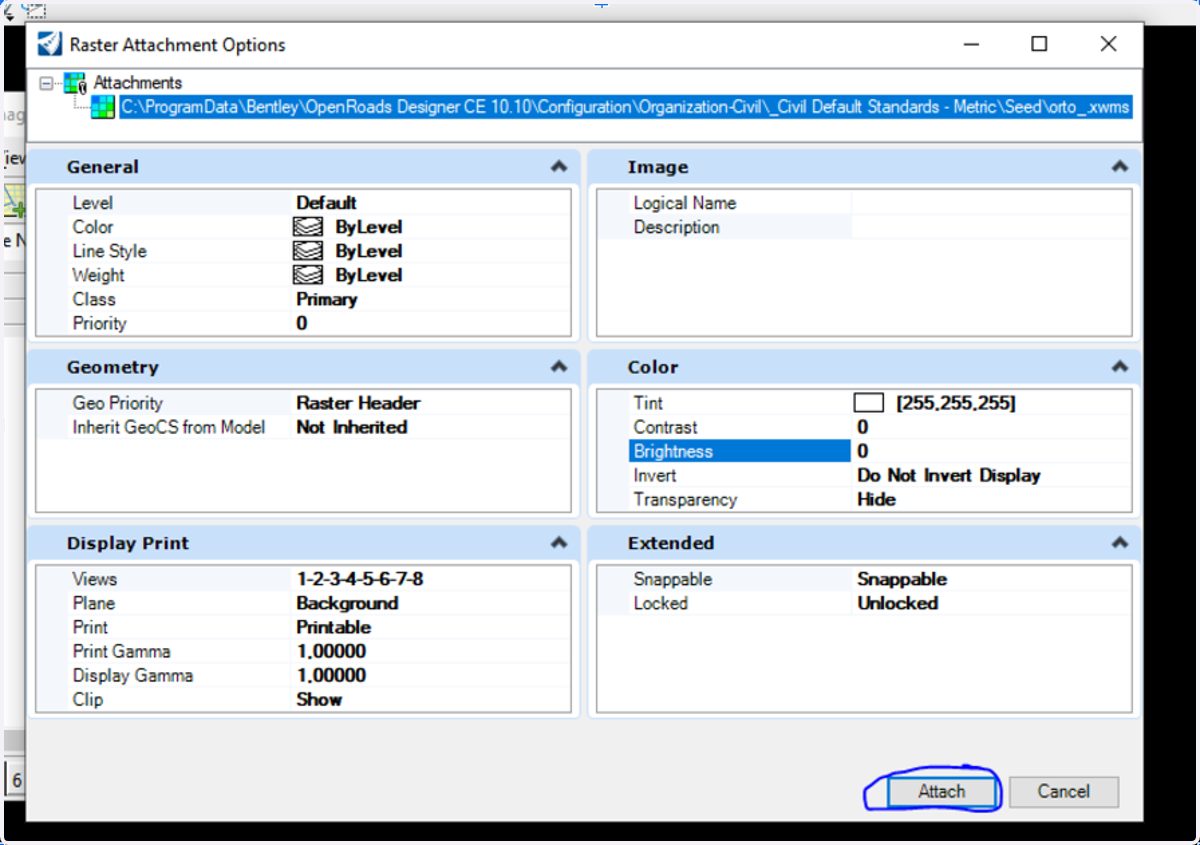Click the Line Style row ByLevel icon
Image resolution: width=1200 pixels, height=845 pixels.
click(x=307, y=251)
